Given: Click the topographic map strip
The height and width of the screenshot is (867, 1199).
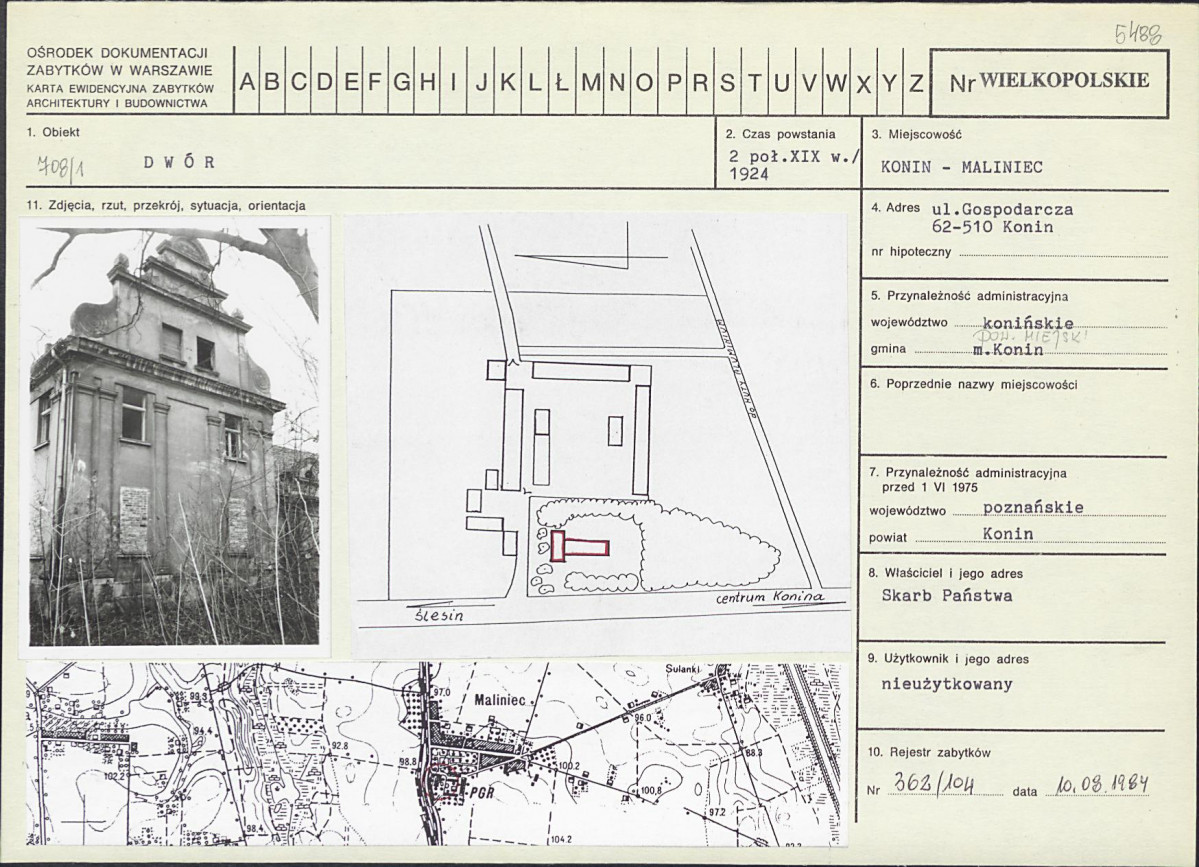Looking at the screenshot, I should (436, 754).
